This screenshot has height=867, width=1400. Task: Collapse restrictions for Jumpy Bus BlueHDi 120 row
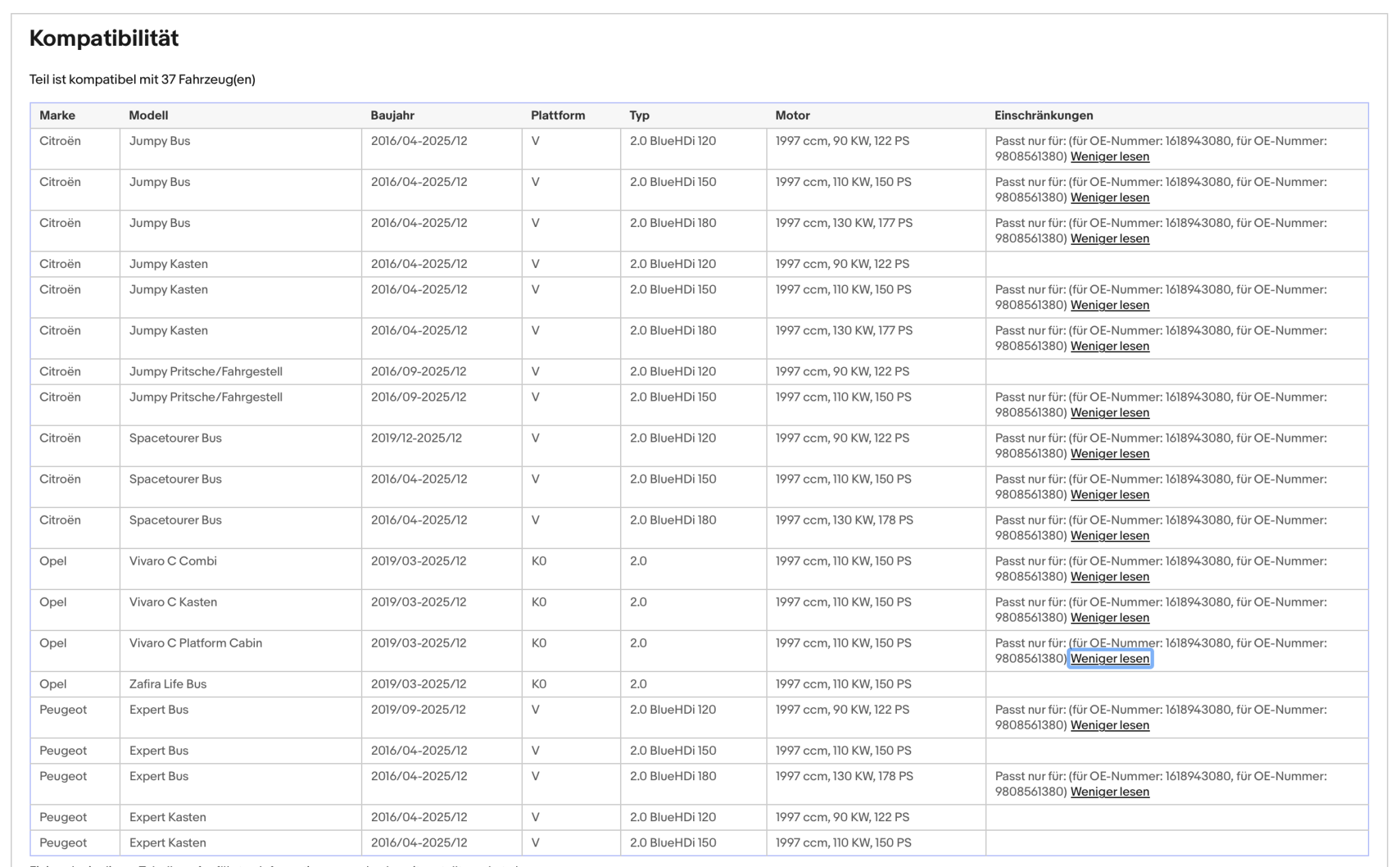(1109, 157)
